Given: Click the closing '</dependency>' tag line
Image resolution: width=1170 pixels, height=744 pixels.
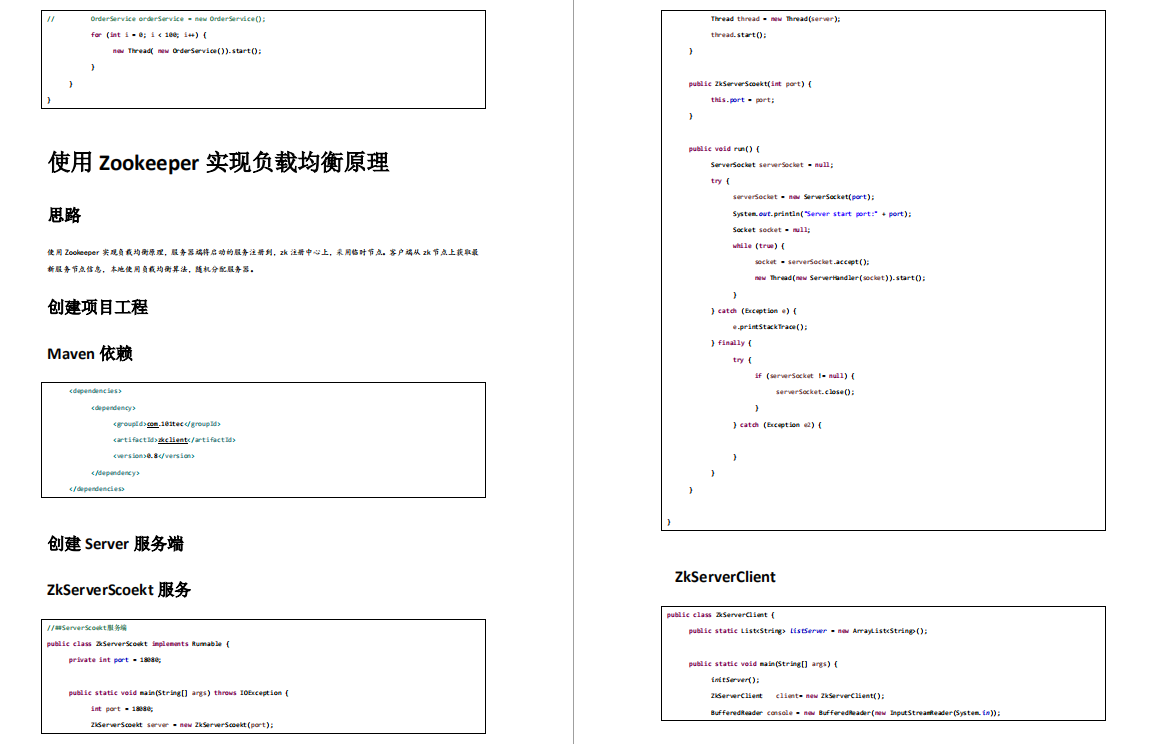Looking at the screenshot, I should pos(115,473).
